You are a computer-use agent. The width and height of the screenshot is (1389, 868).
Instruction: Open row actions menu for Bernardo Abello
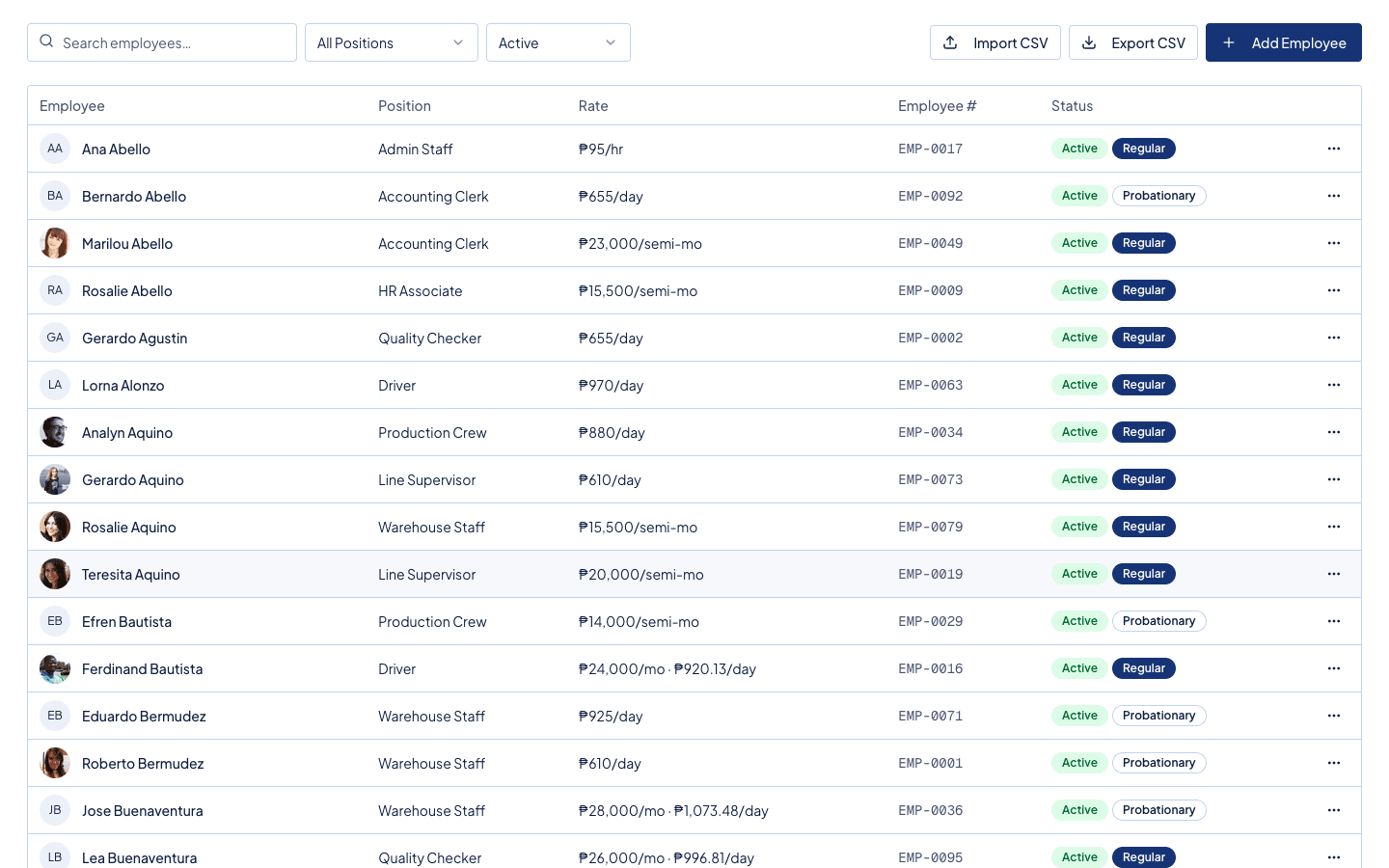pyautogui.click(x=1334, y=196)
